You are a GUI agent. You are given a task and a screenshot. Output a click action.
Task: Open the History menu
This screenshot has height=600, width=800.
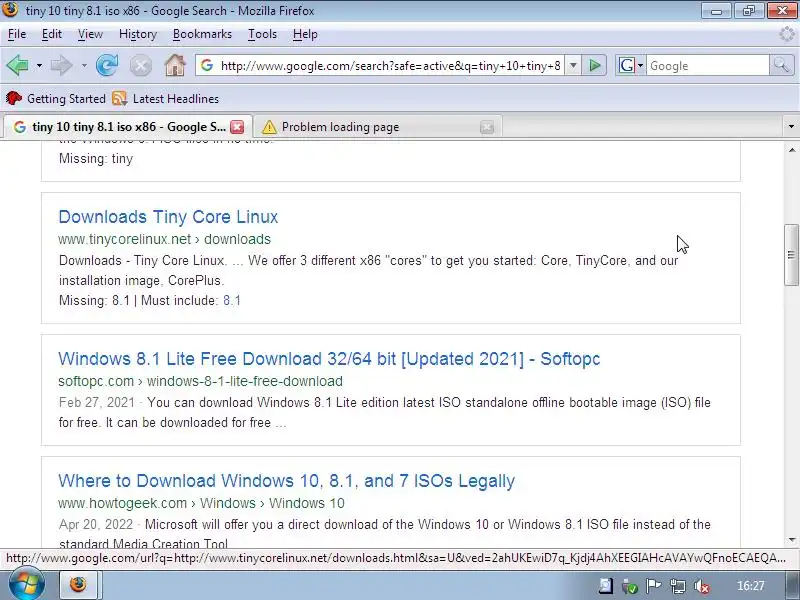tap(138, 34)
